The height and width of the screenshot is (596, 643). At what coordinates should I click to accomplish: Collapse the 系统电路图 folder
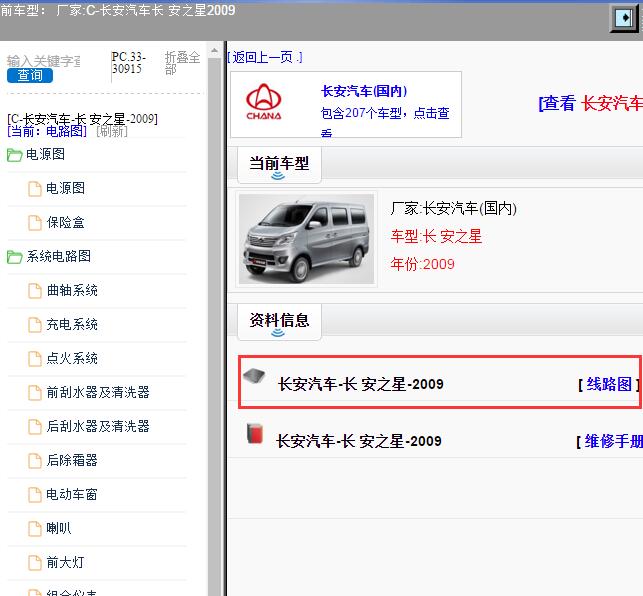coord(59,256)
